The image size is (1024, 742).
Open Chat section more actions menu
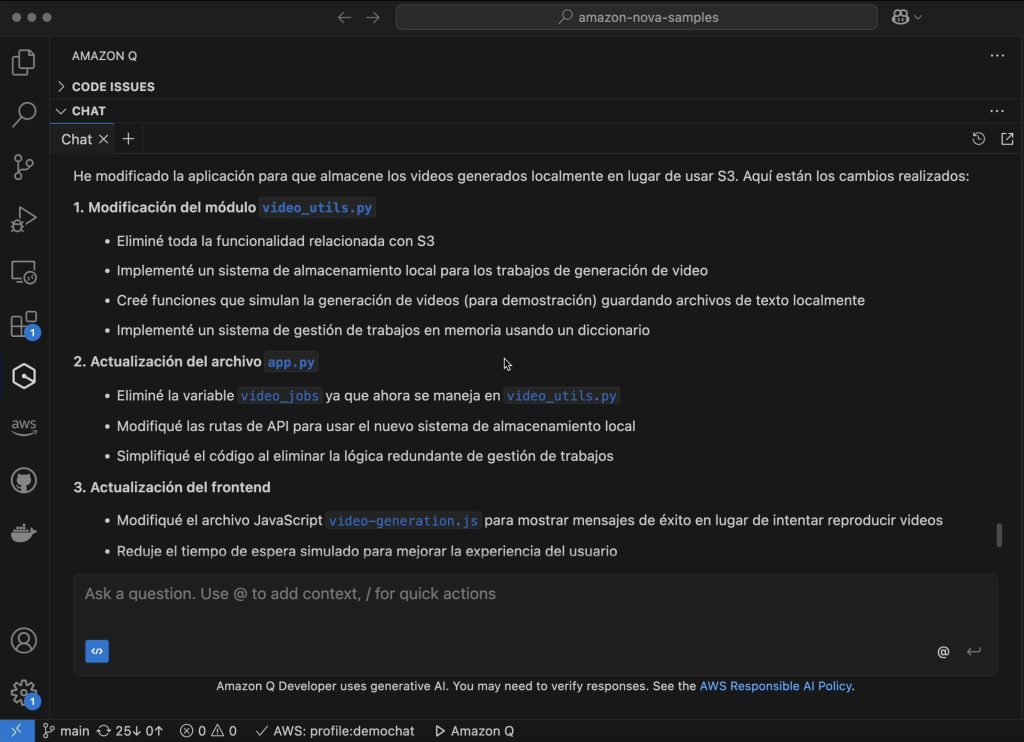tap(997, 111)
